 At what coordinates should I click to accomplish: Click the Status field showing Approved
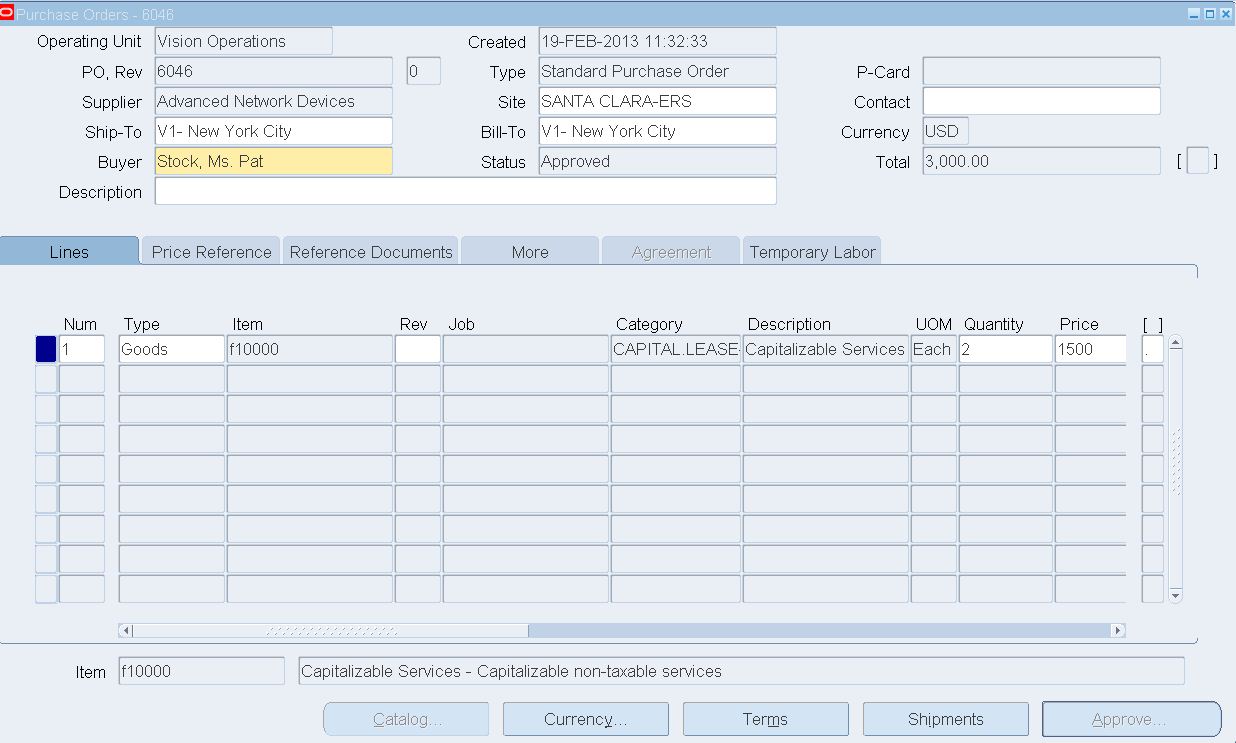[658, 161]
